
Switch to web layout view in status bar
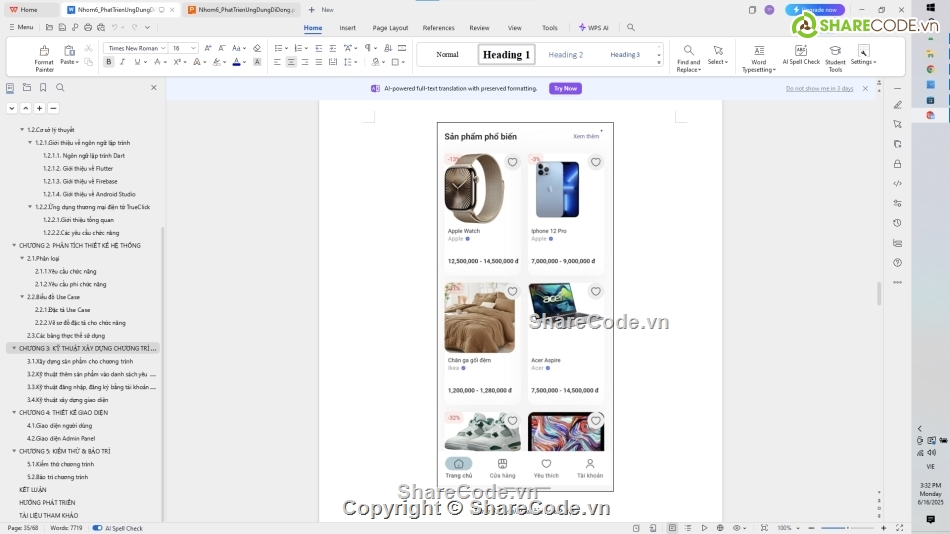click(x=720, y=528)
